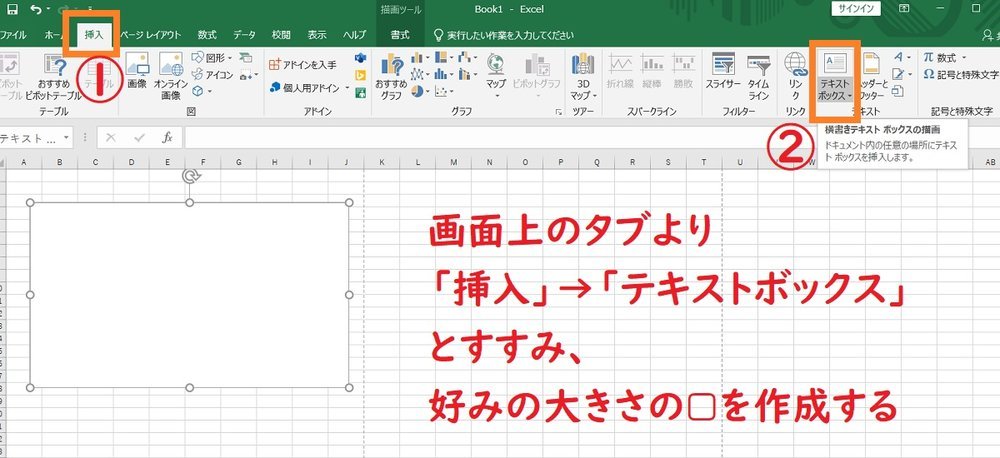This screenshot has height=458, width=1000.
Task: Click おすすめピボットテーブル button
Action: (x=54, y=77)
